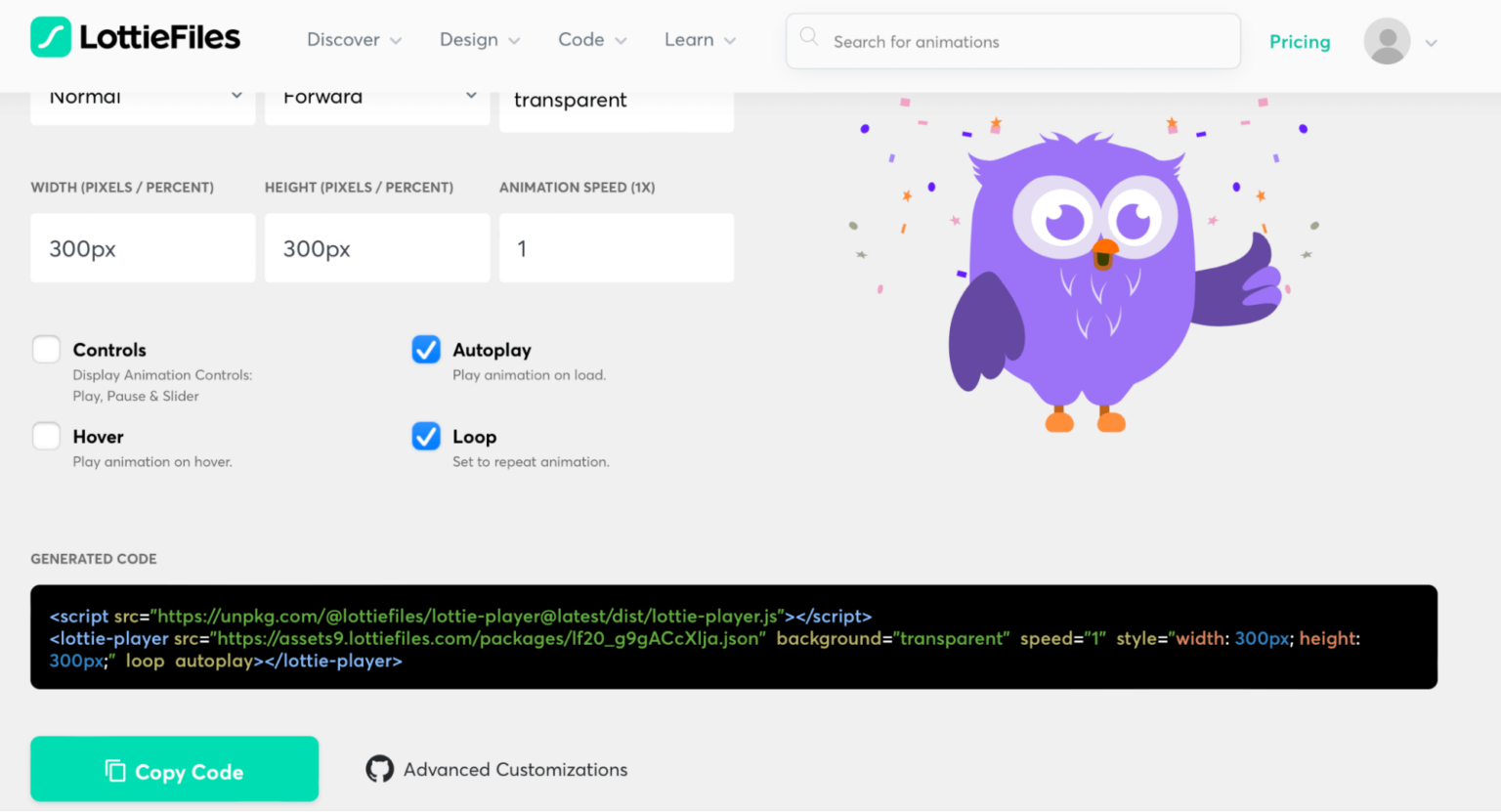The width and height of the screenshot is (1501, 812).
Task: Open Advanced Customizations
Action: point(514,769)
